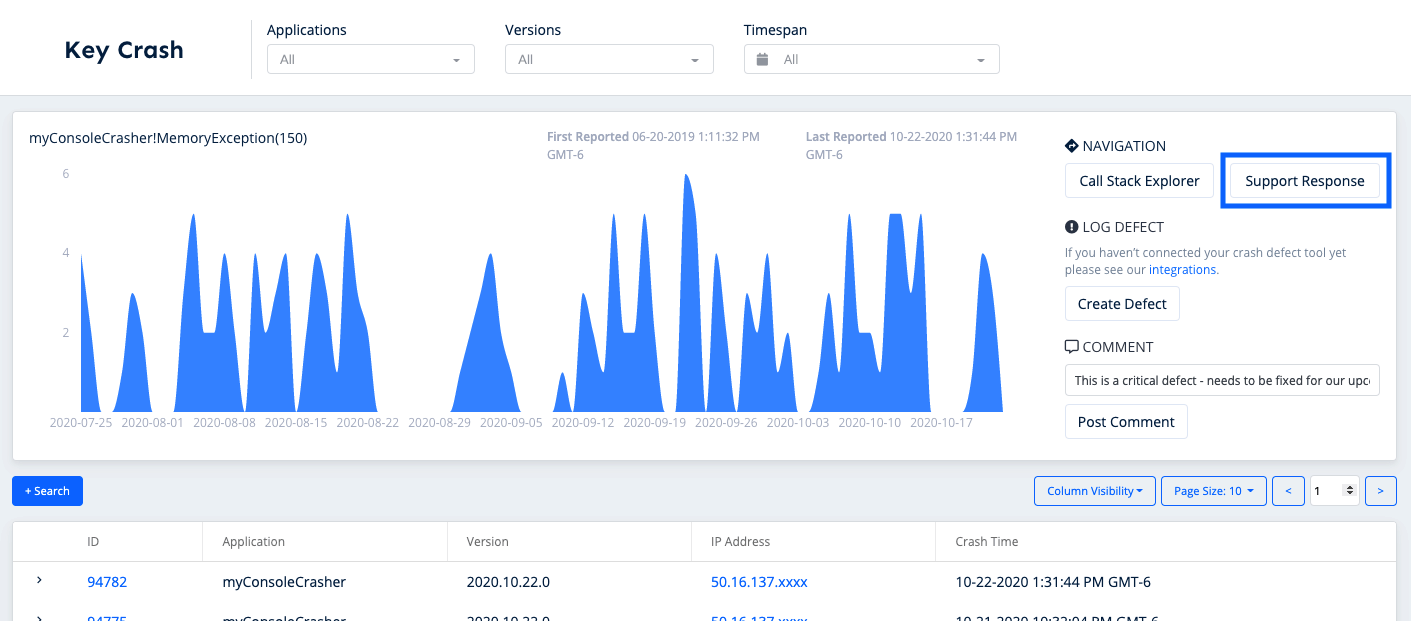Screen dimensions: 1411x621
Task: Click the 2020-07-25 axis date label
Action: [81, 423]
